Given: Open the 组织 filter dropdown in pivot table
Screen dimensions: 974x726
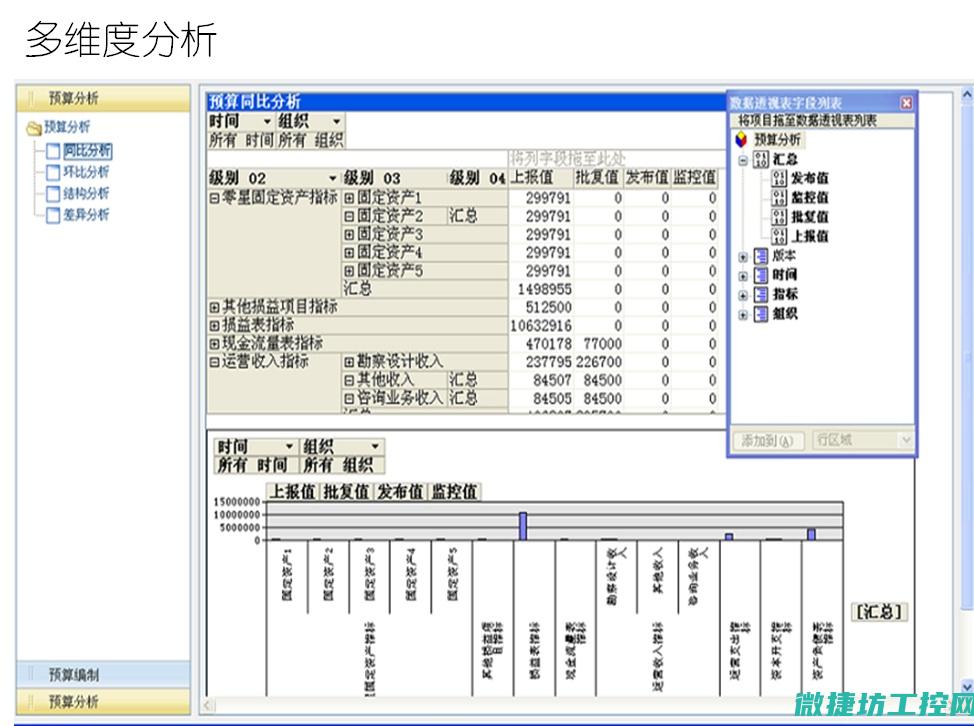Looking at the screenshot, I should click(x=336, y=122).
